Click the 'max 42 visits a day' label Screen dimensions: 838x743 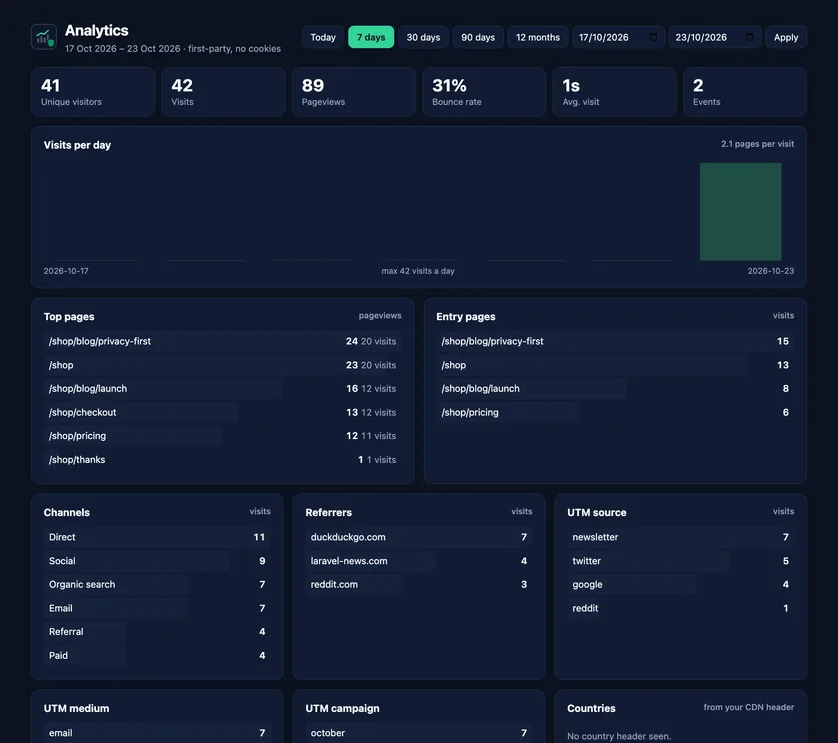tap(418, 271)
